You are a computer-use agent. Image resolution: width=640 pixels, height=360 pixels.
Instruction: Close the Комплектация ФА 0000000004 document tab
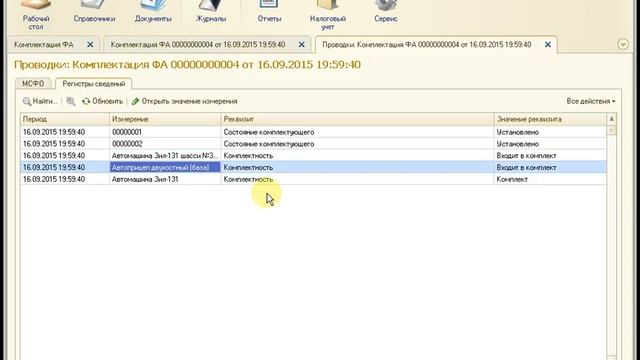302,44
